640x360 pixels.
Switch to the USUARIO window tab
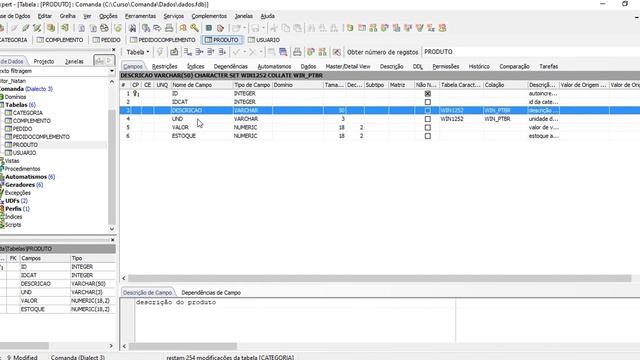[x=264, y=40]
